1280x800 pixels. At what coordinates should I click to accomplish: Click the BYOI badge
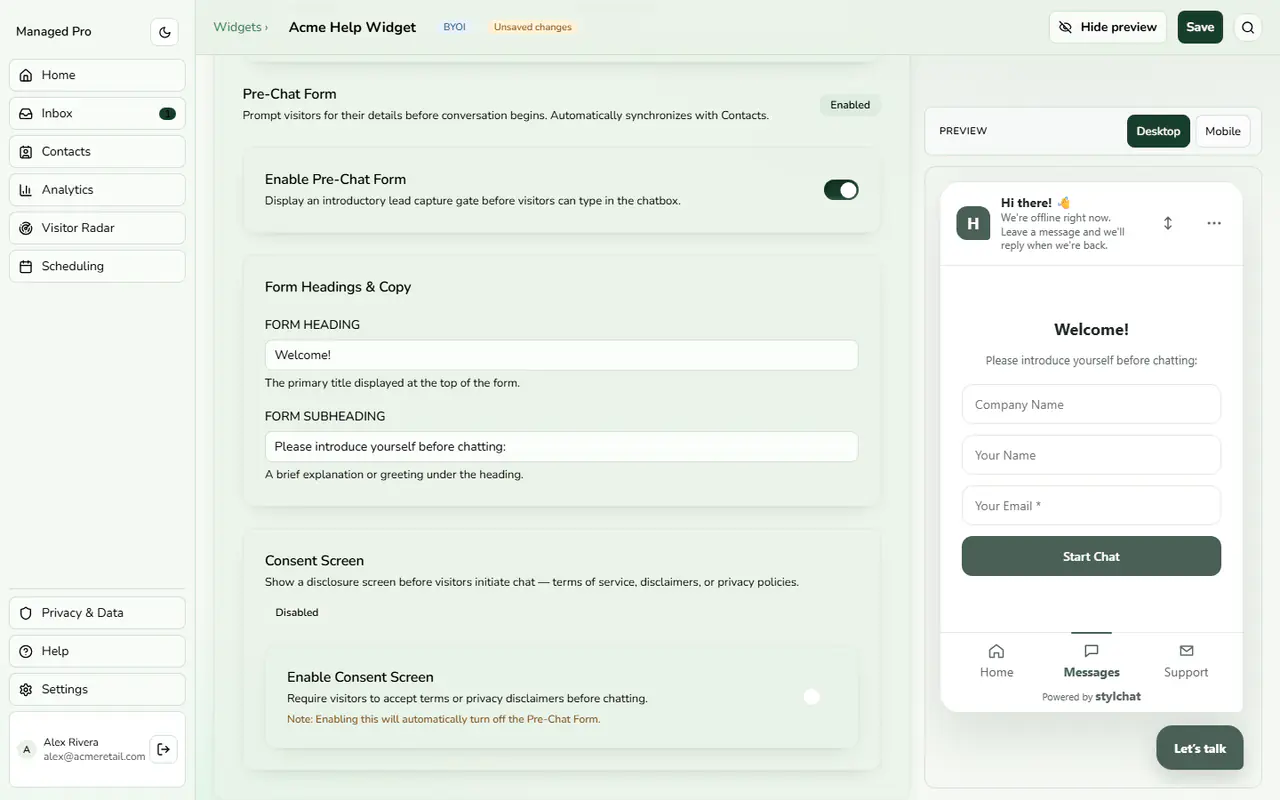(x=455, y=27)
